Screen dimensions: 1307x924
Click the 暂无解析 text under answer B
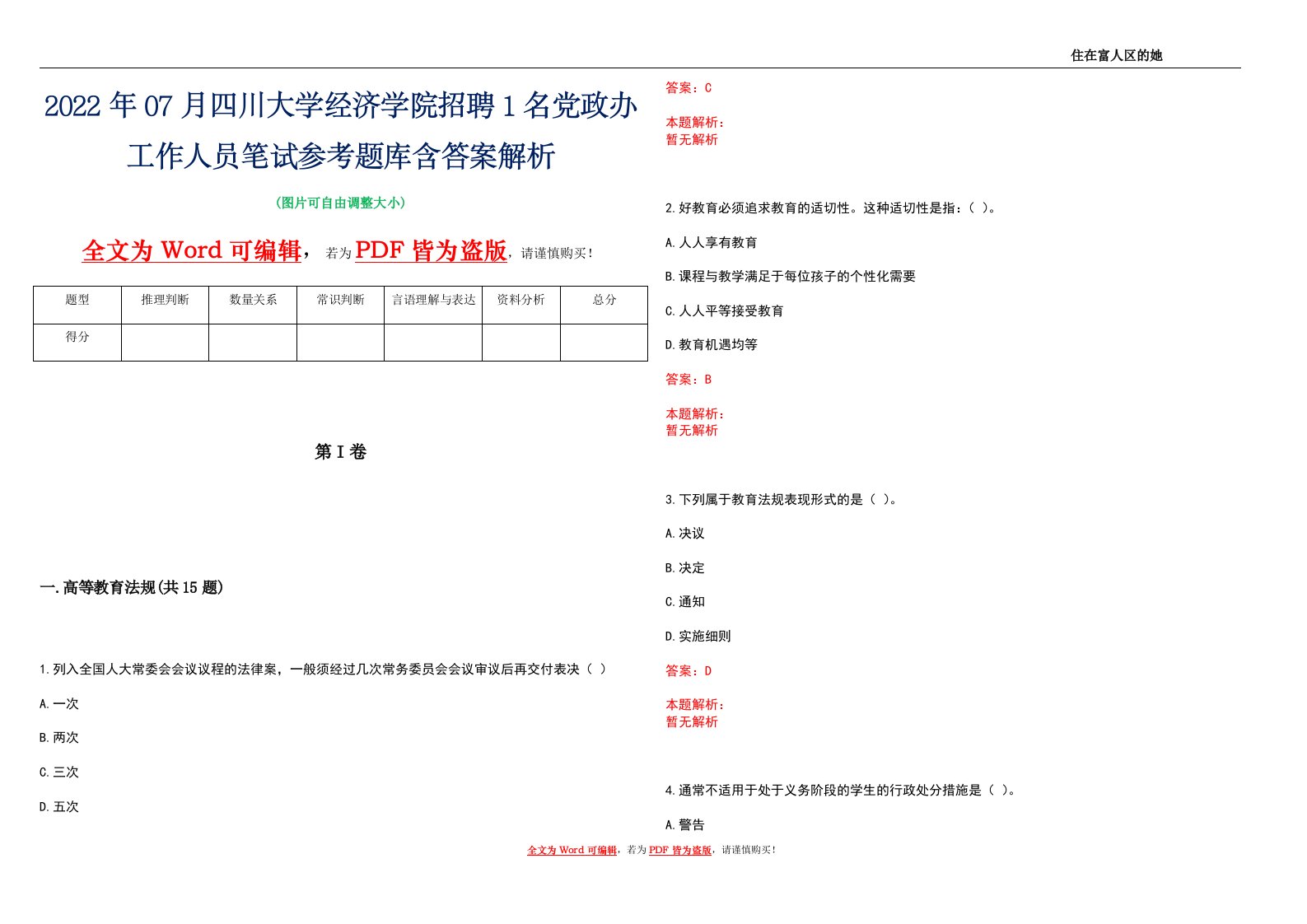pyautogui.click(x=692, y=431)
